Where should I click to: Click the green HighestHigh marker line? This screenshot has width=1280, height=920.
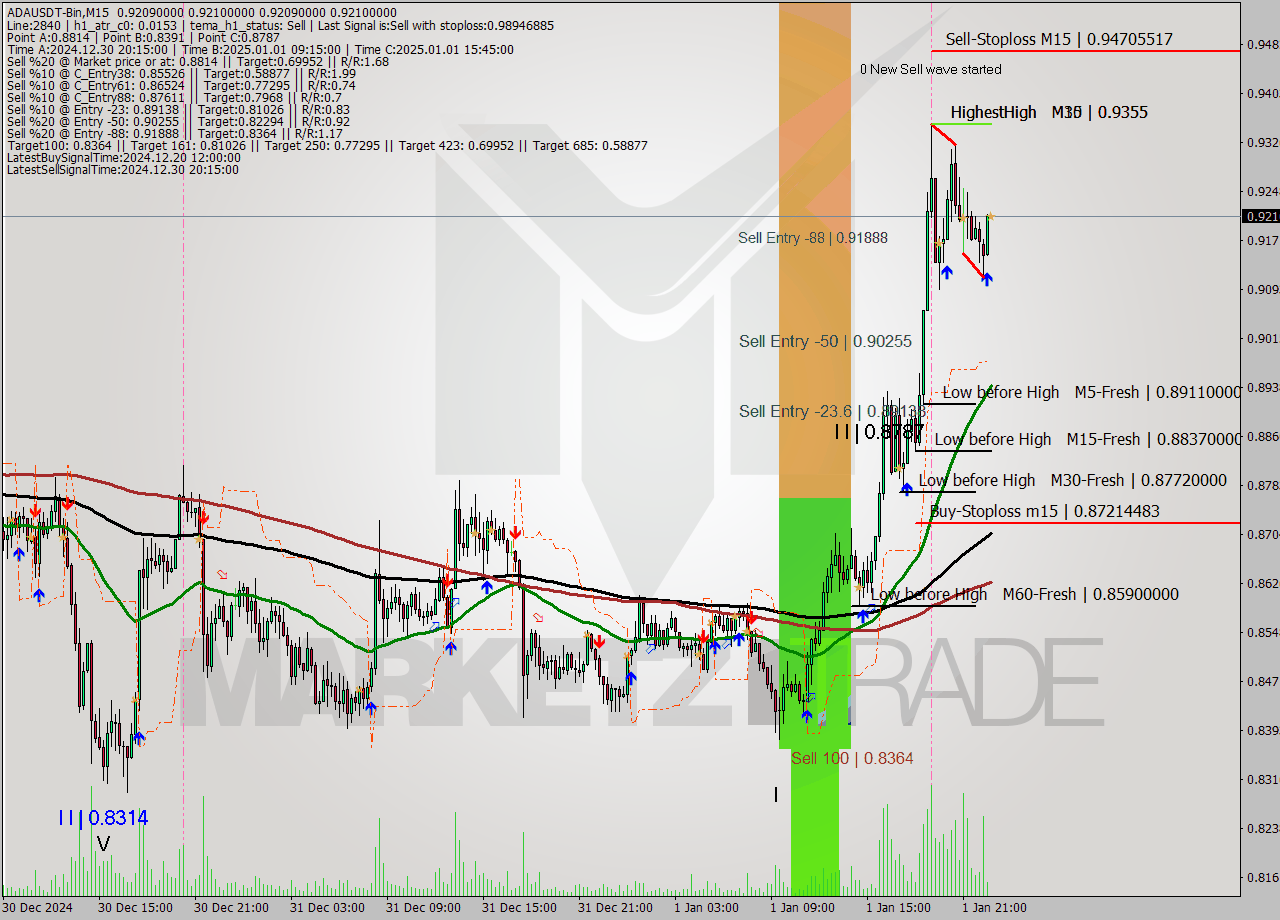coord(962,124)
